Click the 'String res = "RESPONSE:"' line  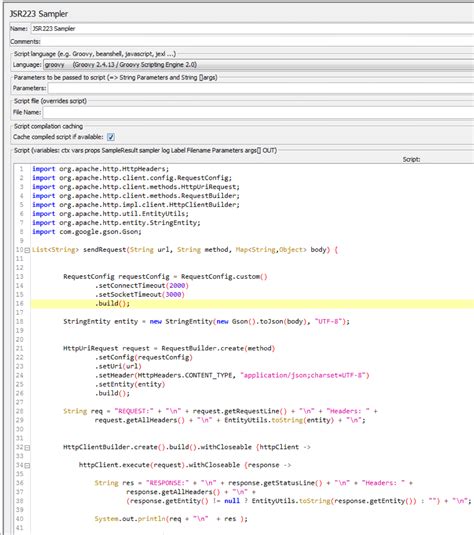click(254, 483)
